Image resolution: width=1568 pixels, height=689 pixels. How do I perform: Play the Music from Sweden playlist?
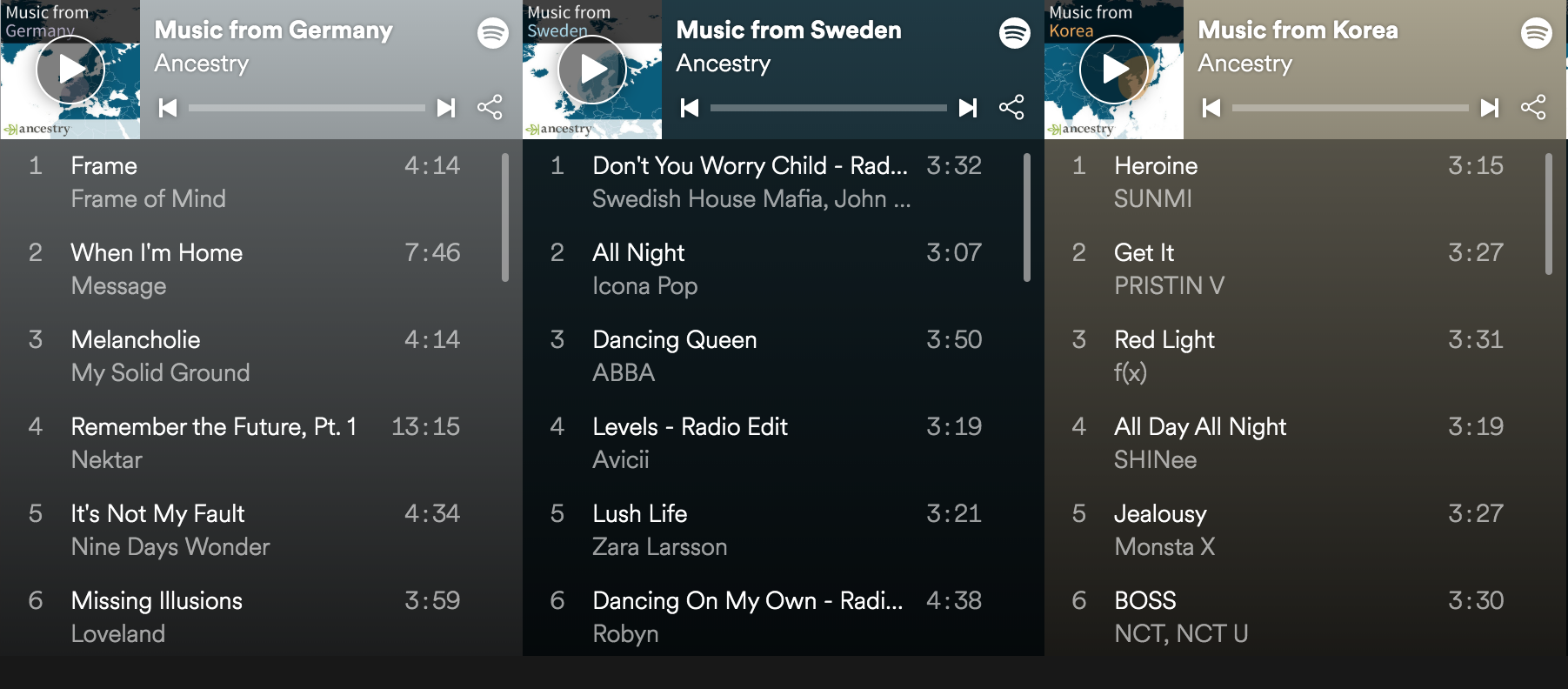[591, 69]
